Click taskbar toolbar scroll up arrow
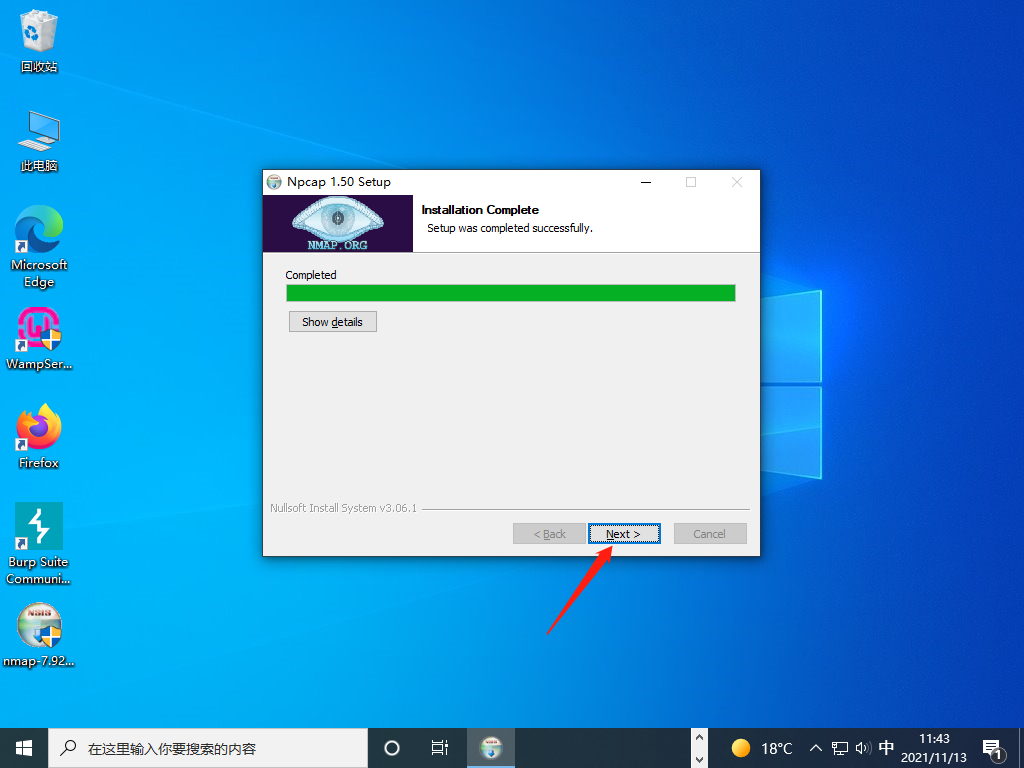Screen dimensions: 1024x768 click(x=699, y=737)
